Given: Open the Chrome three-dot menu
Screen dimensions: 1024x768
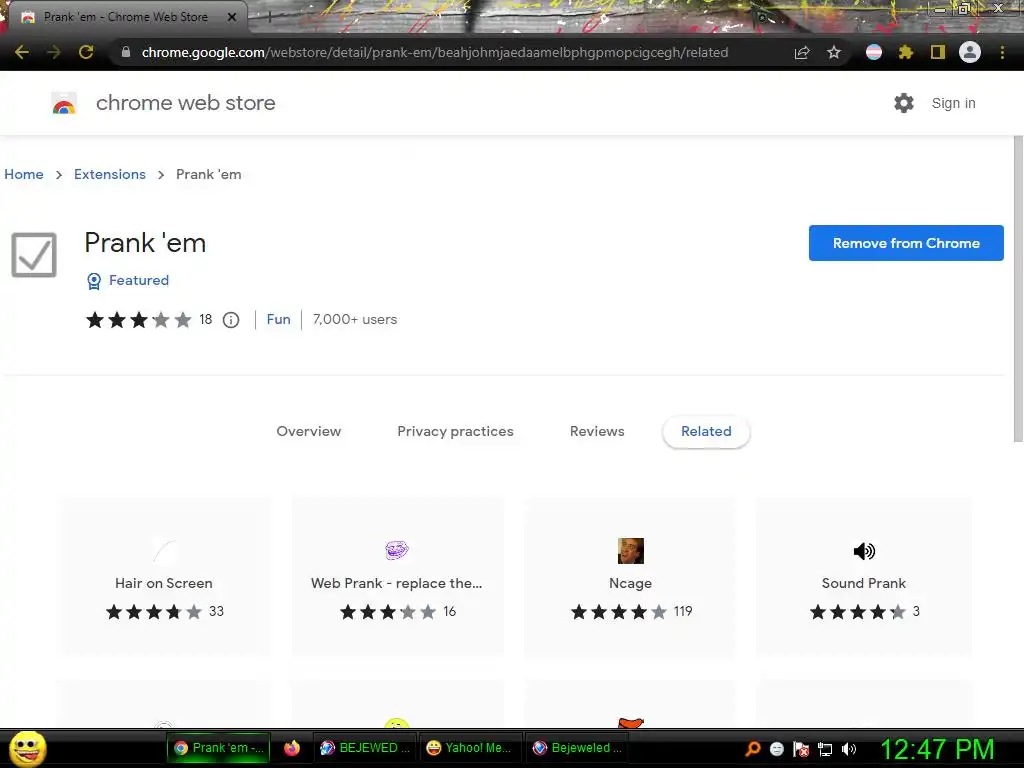Looking at the screenshot, I should pyautogui.click(x=1002, y=52).
